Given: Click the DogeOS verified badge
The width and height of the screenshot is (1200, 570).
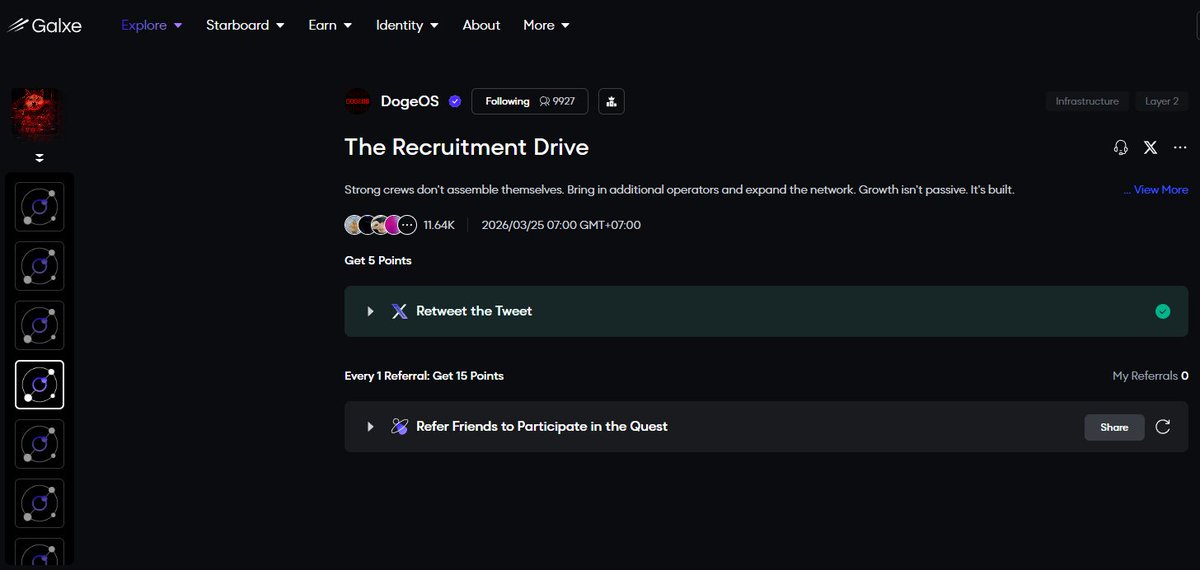Looking at the screenshot, I should [455, 101].
